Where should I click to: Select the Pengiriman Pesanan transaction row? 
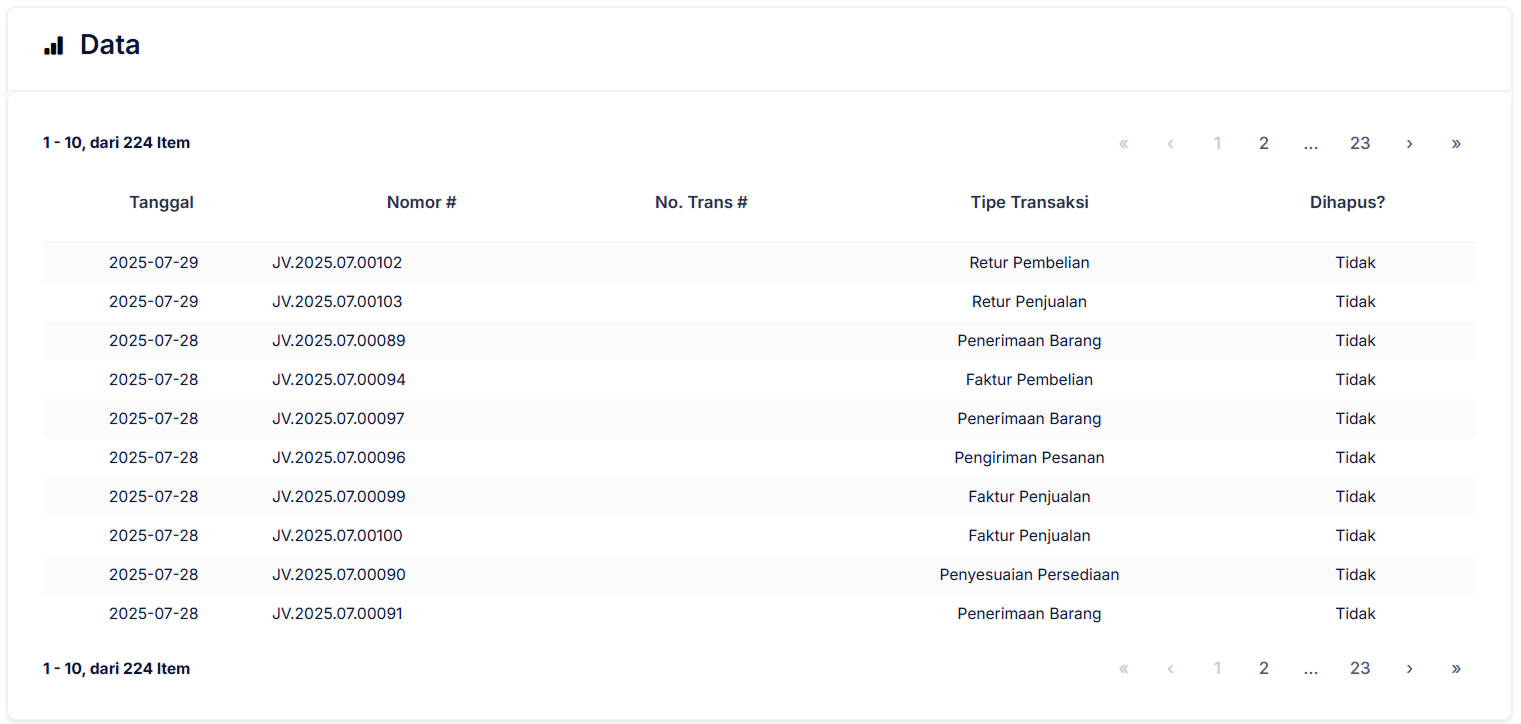click(x=1029, y=458)
